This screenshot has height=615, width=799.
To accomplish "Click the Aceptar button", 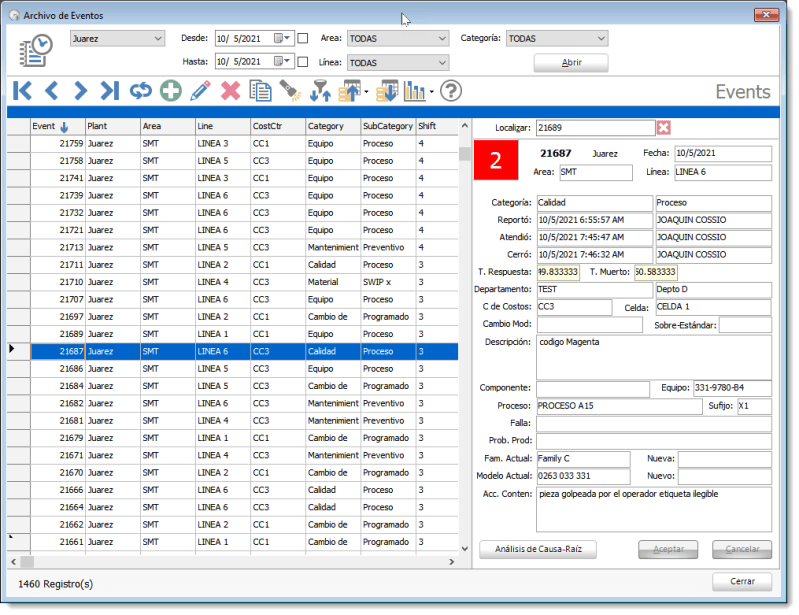I will (x=668, y=549).
